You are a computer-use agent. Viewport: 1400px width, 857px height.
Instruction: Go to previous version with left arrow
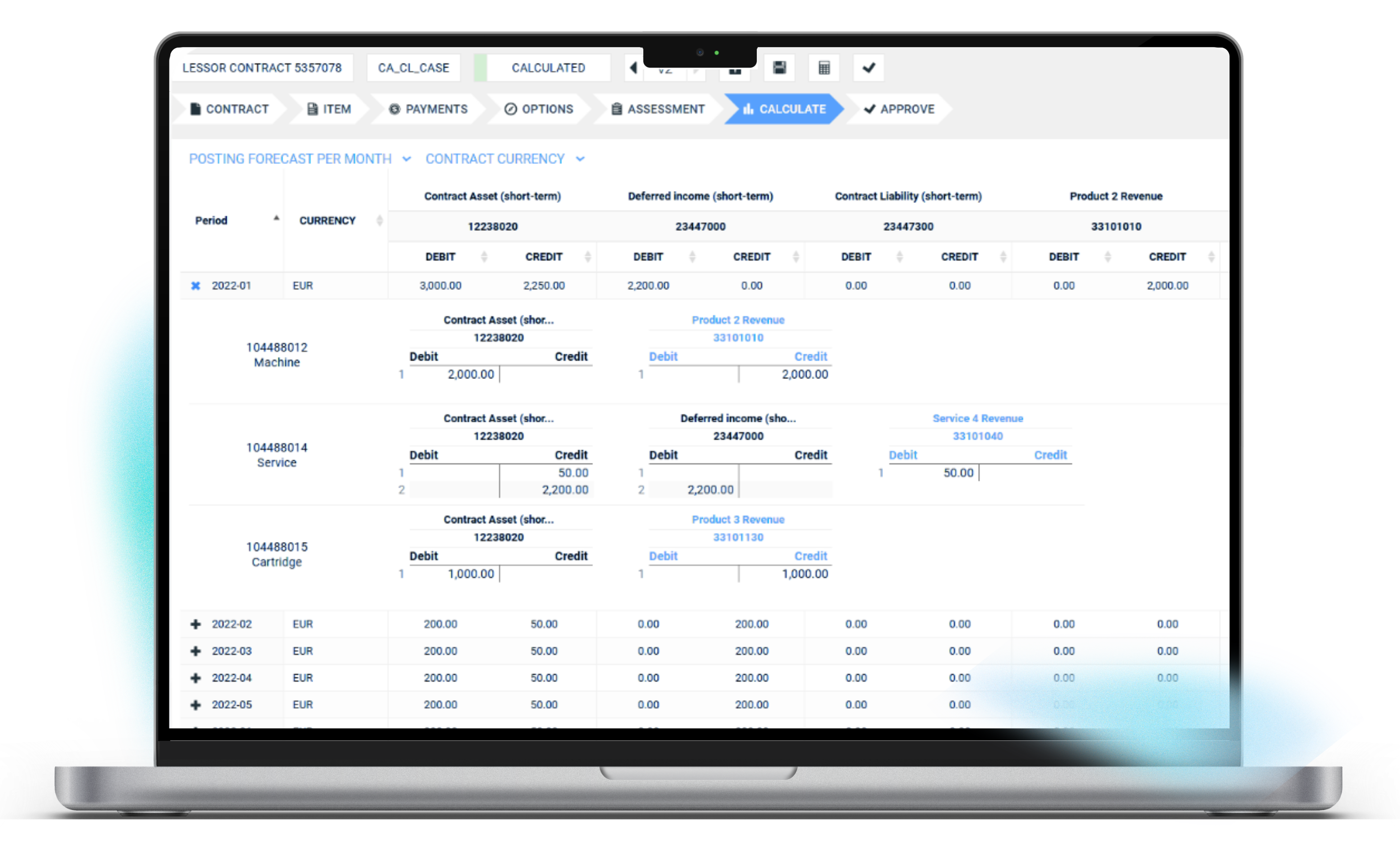click(x=634, y=67)
